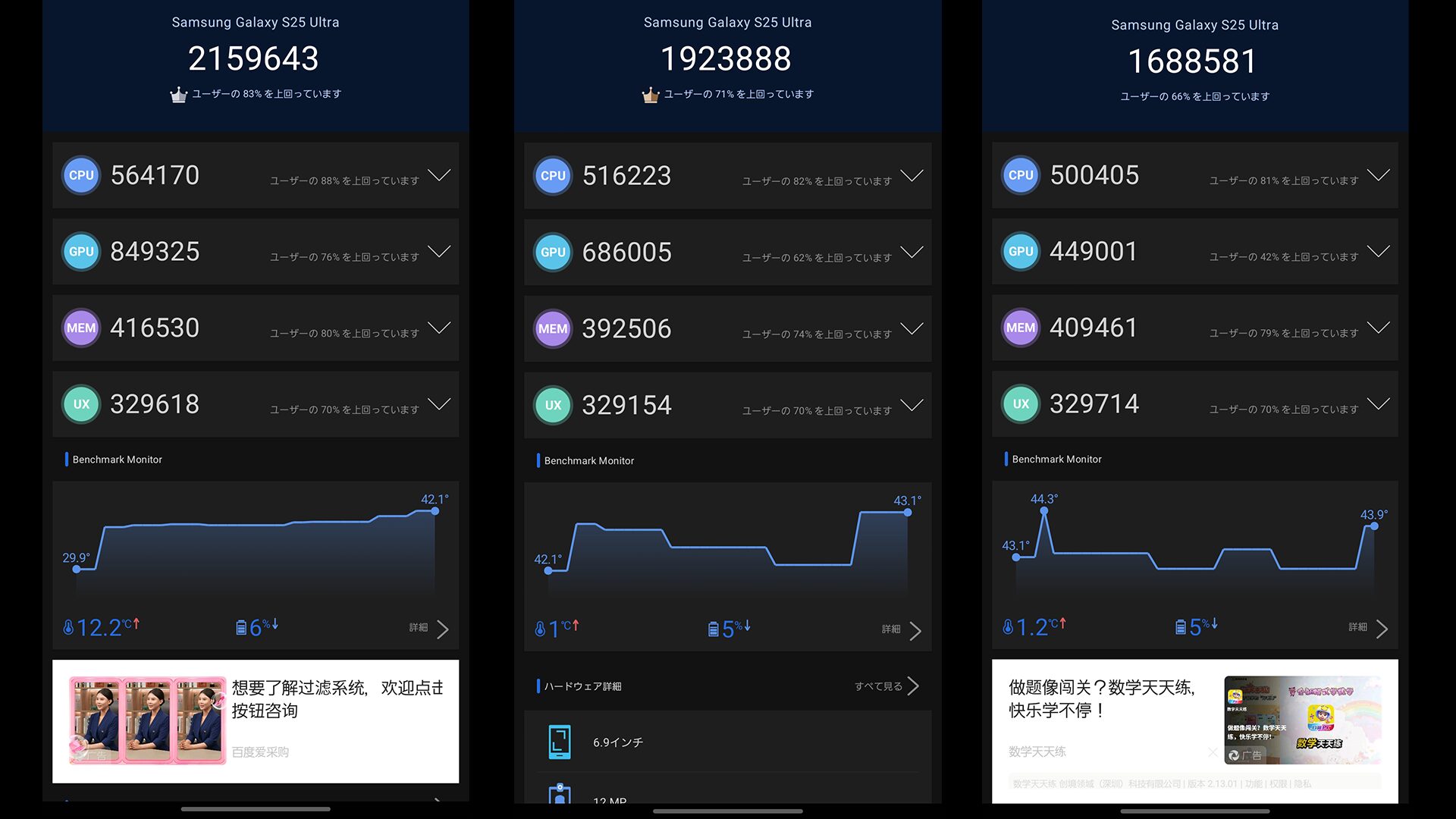The height and width of the screenshot is (819, 1456).
Task: Open 詳細 in middle Benchmark Monitor
Action: point(902,630)
